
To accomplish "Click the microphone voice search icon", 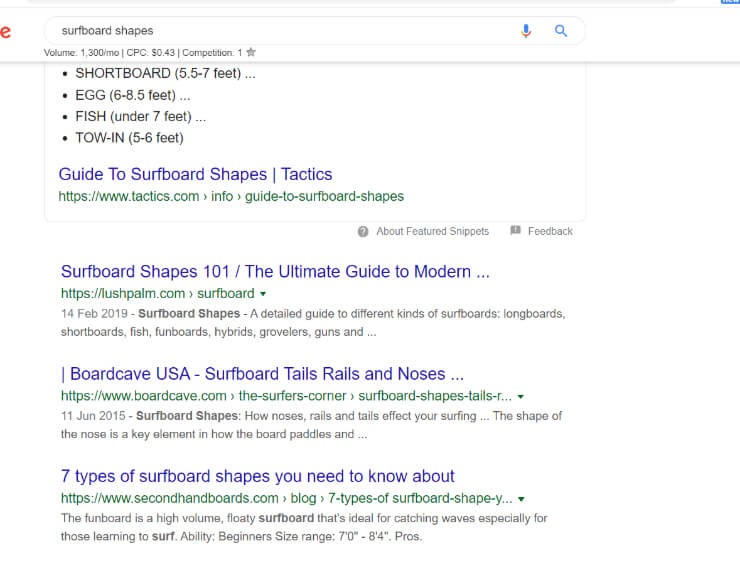I will [x=526, y=31].
